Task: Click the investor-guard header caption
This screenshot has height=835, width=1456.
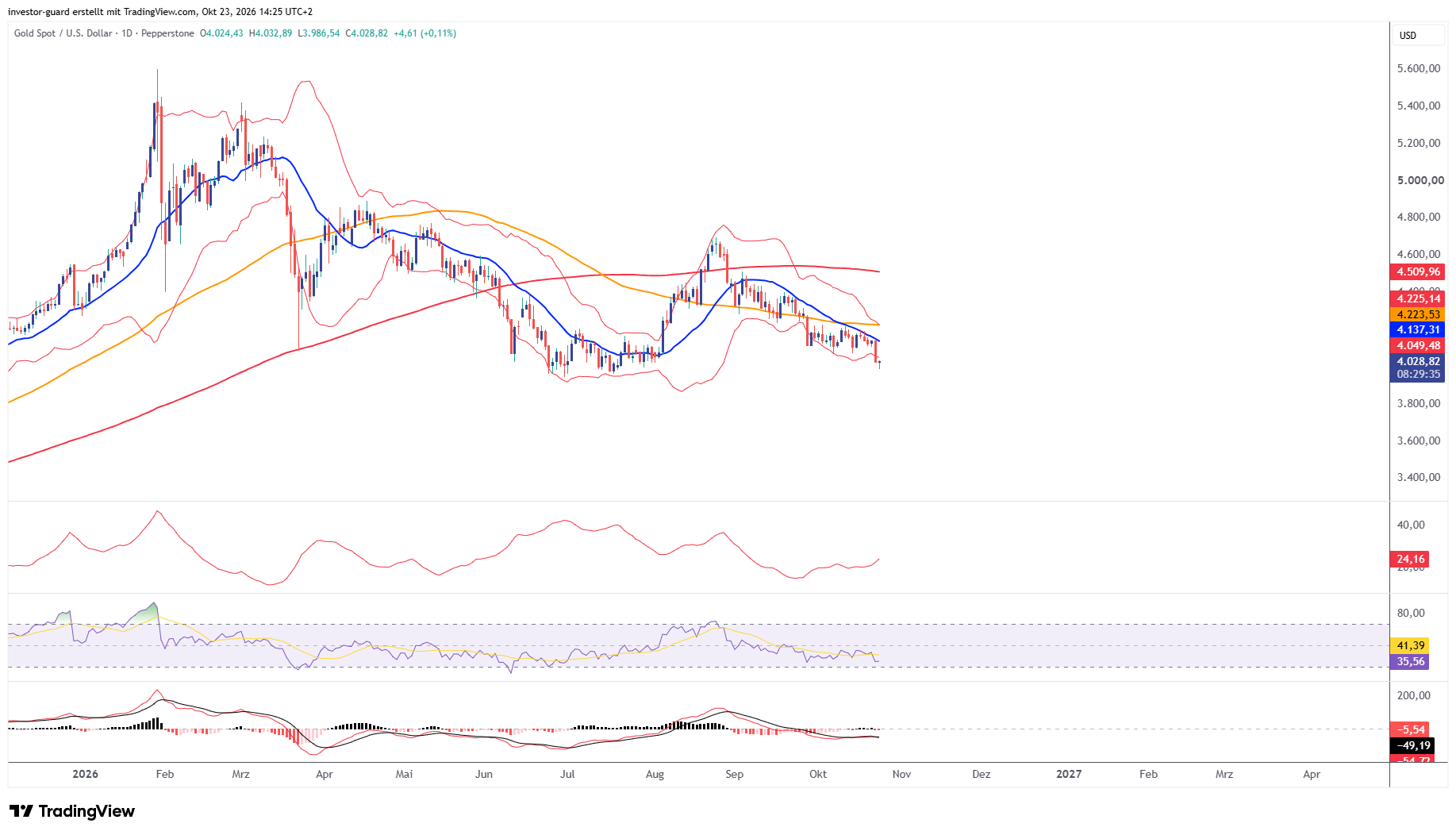Action: click(x=160, y=12)
